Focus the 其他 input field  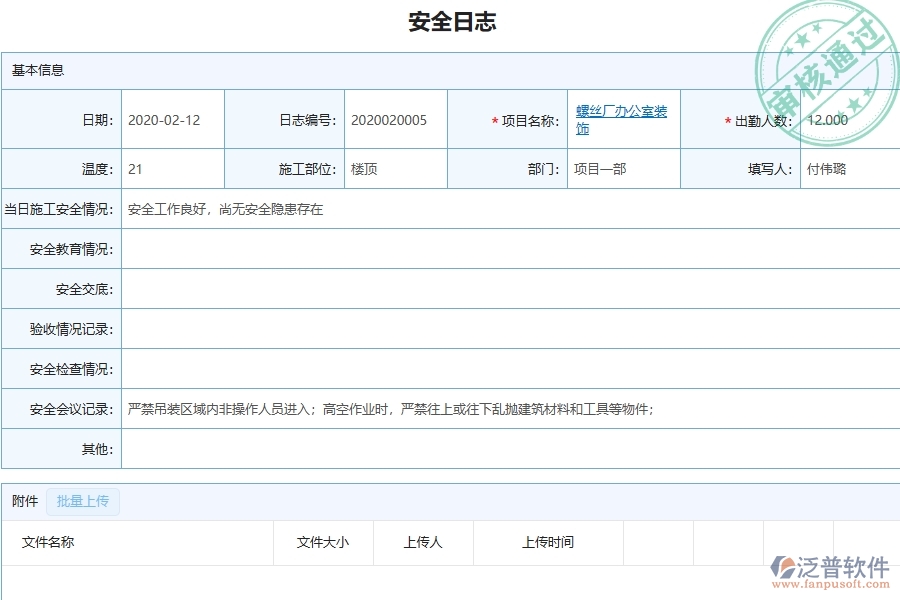pyautogui.click(x=510, y=449)
